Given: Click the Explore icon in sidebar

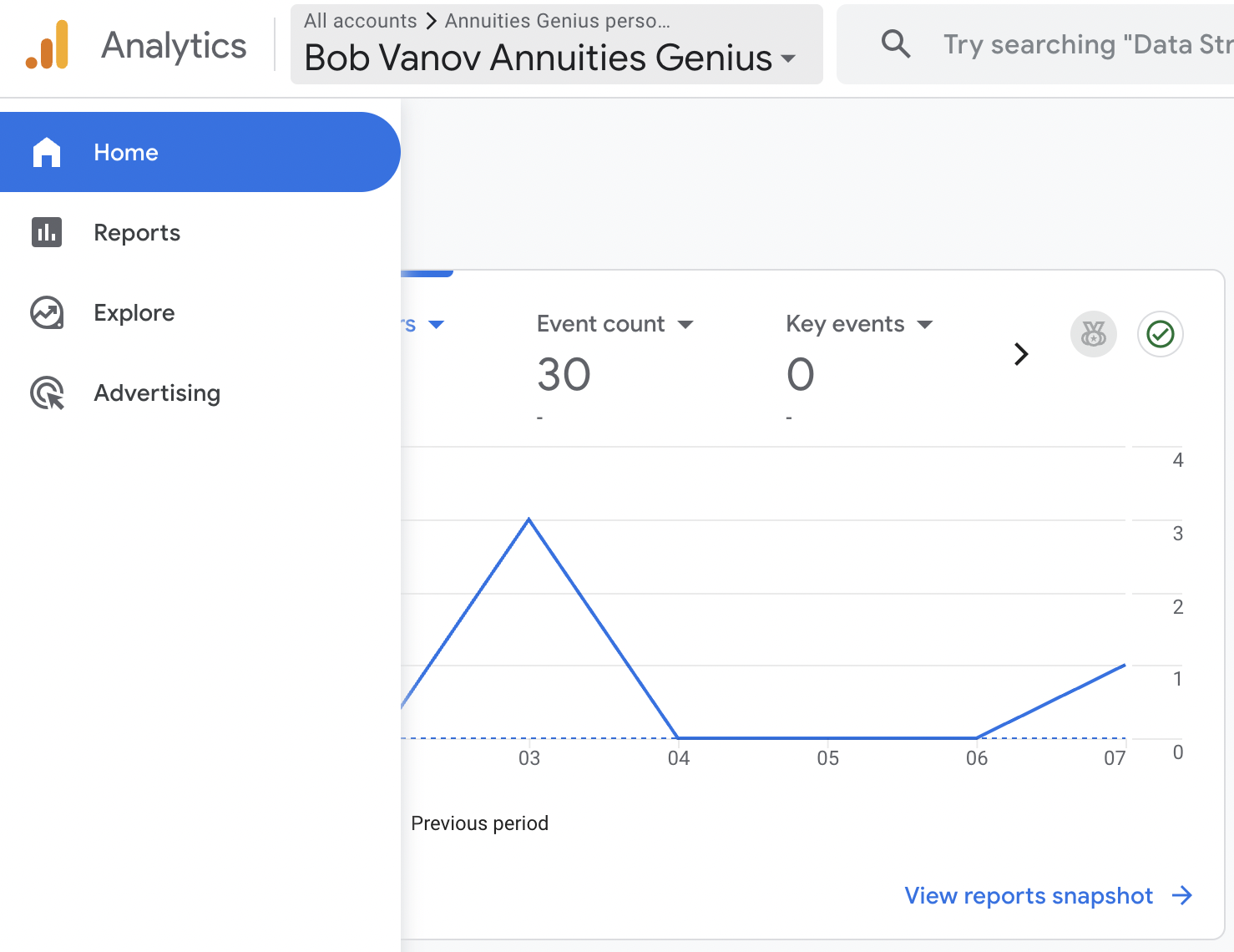Looking at the screenshot, I should pyautogui.click(x=47, y=313).
